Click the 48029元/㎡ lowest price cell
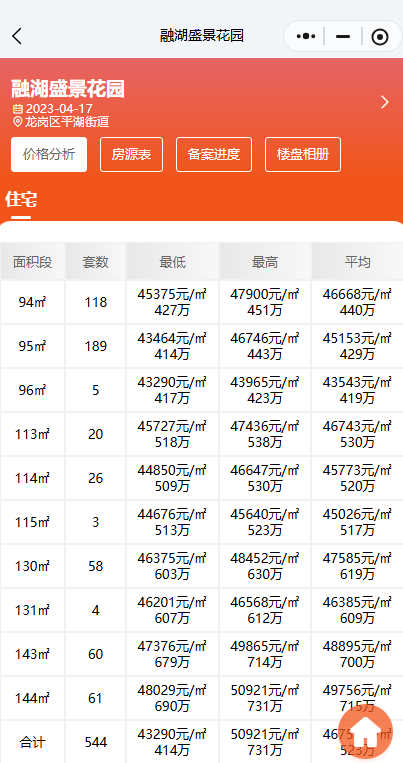Screen dimensions: 403x763 point(172,698)
